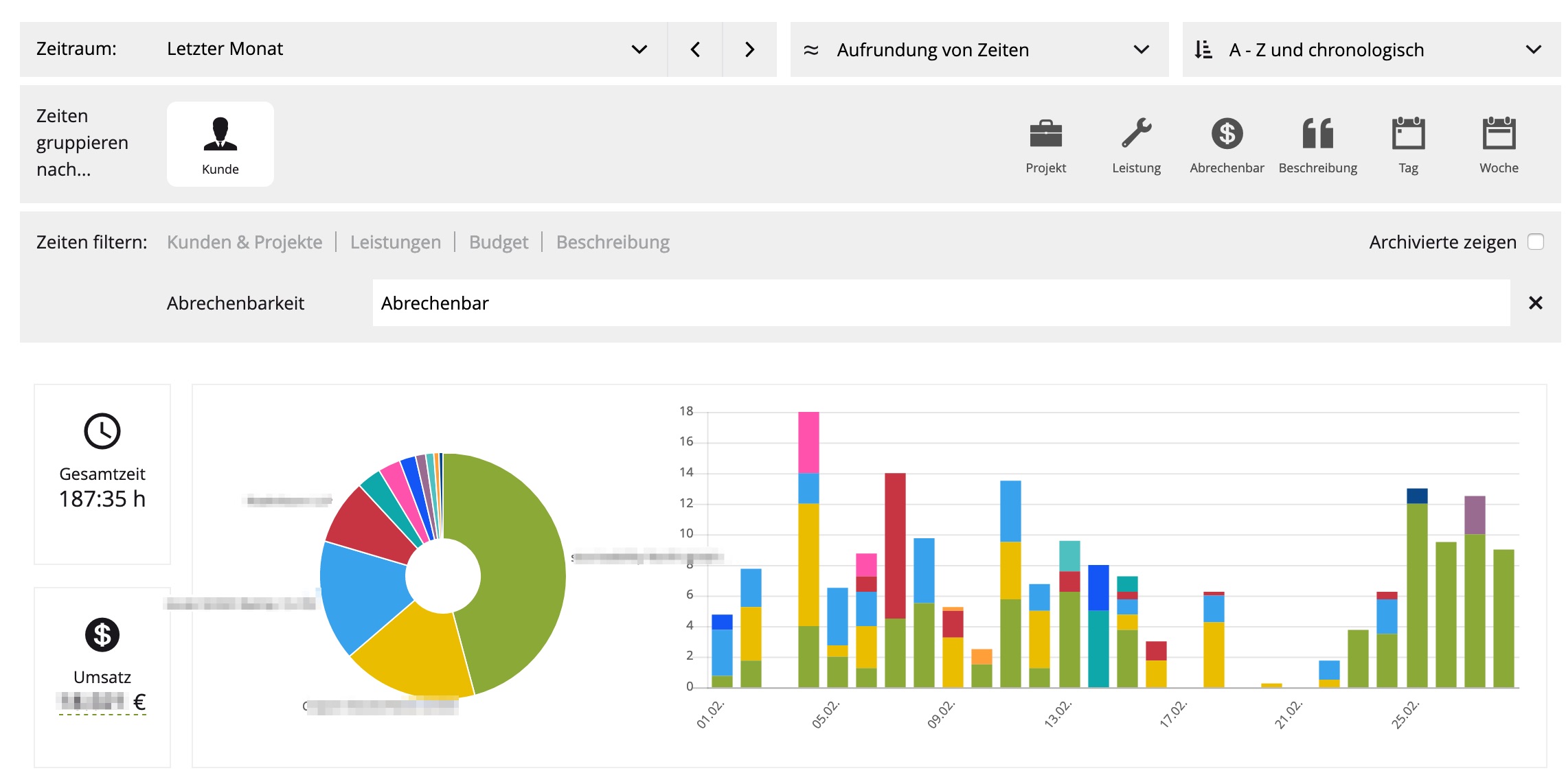Go to next period arrow
Screen dimensions: 1566x784
[749, 49]
